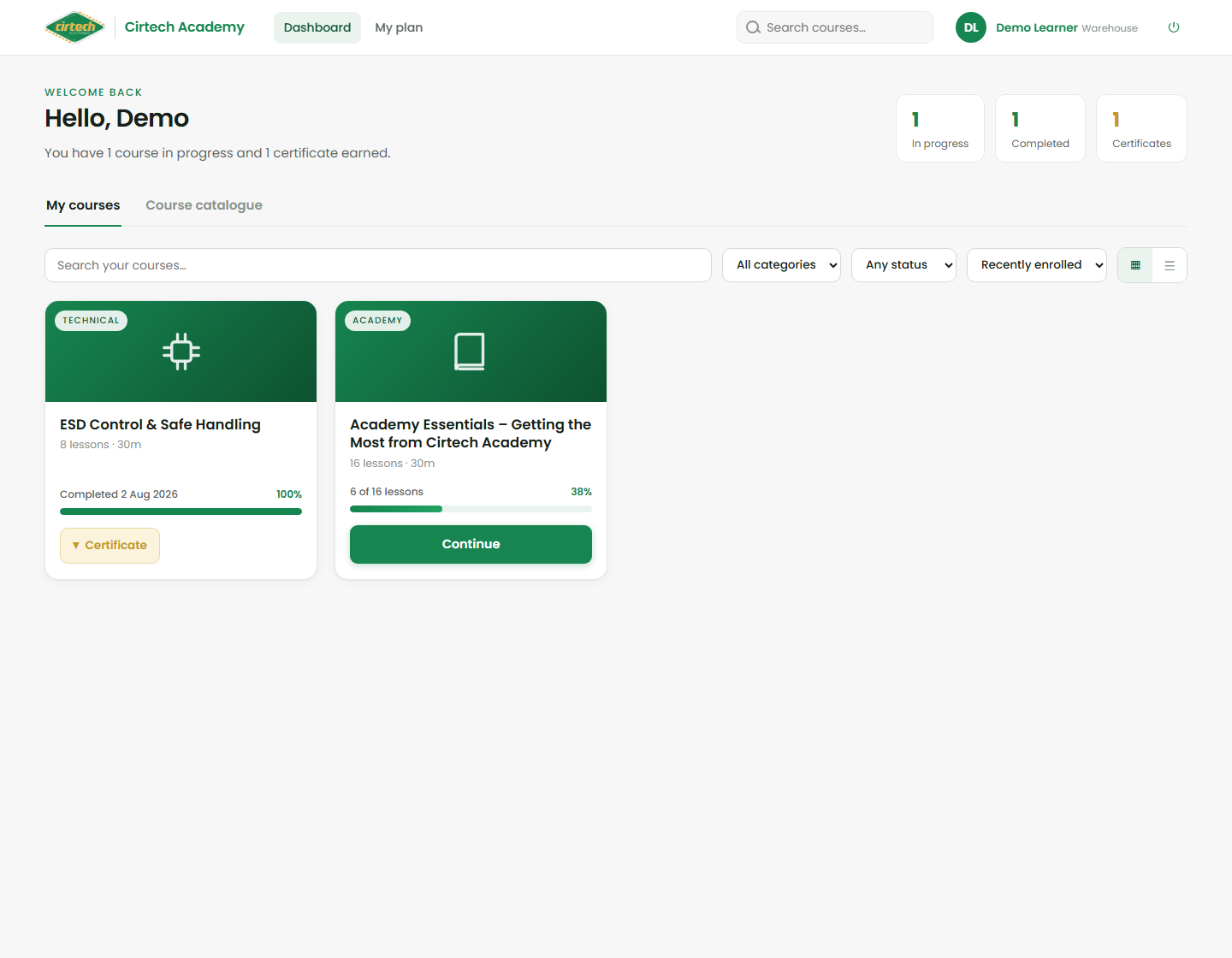Click the TECHNICAL category badge

point(91,321)
